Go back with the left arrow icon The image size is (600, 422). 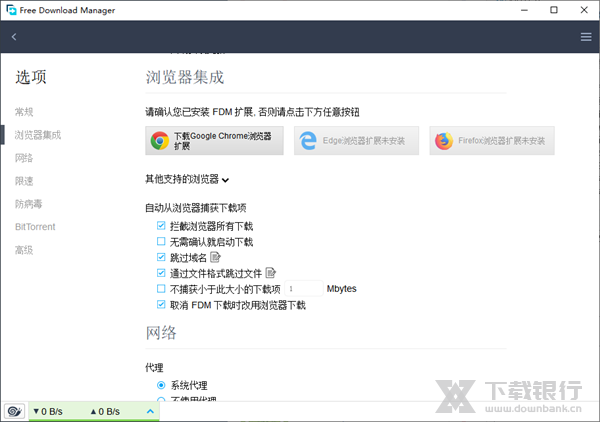(x=14, y=37)
